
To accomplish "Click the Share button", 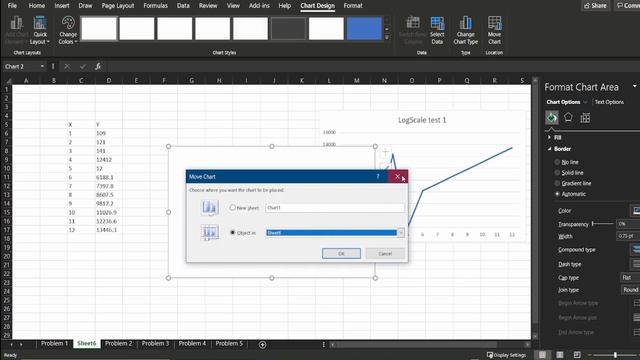I will (x=595, y=6).
